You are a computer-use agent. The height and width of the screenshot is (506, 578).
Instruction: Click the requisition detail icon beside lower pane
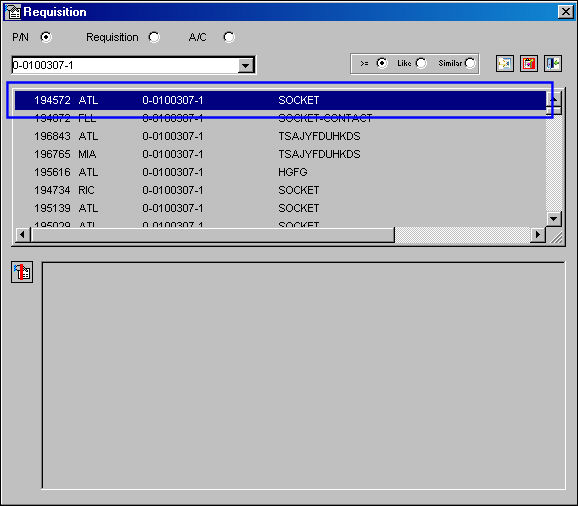(22, 272)
